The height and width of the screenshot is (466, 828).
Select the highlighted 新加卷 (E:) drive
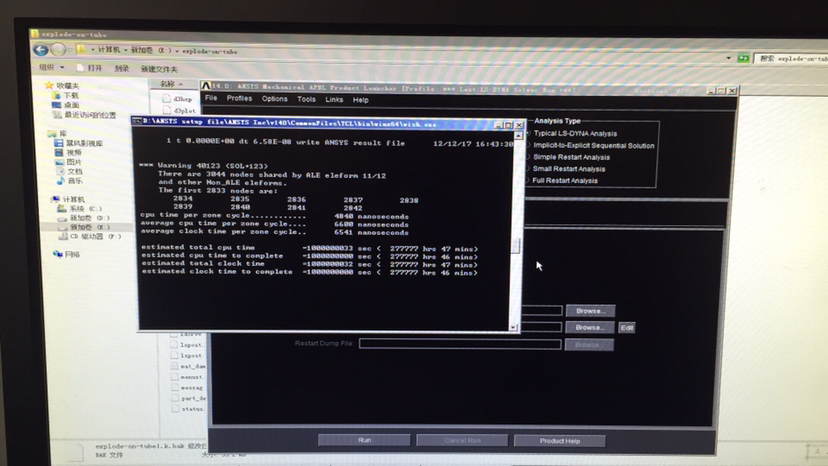[84, 227]
